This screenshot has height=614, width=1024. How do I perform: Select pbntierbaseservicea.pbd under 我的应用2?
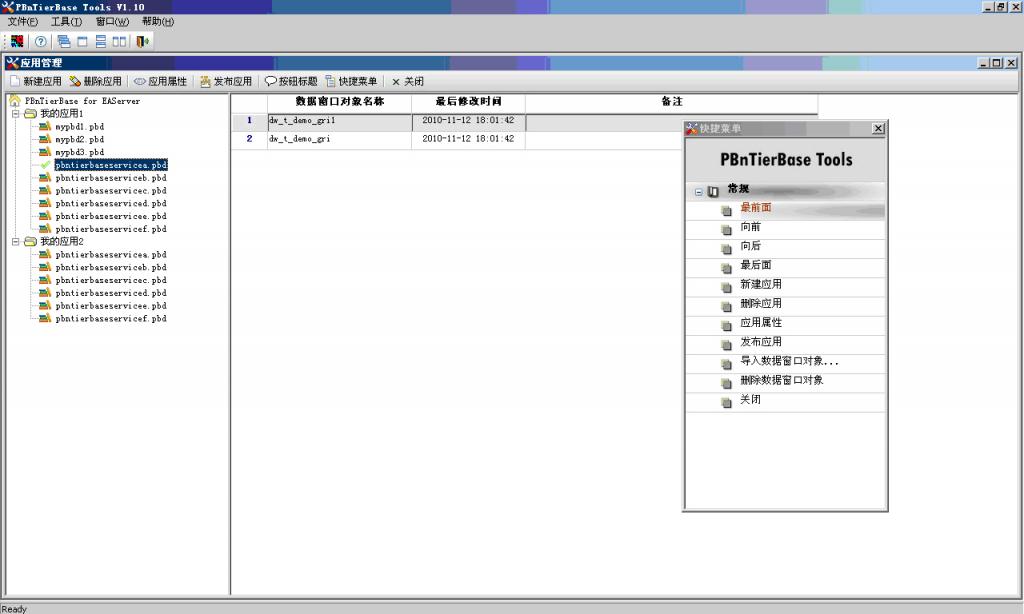pyautogui.click(x=111, y=255)
